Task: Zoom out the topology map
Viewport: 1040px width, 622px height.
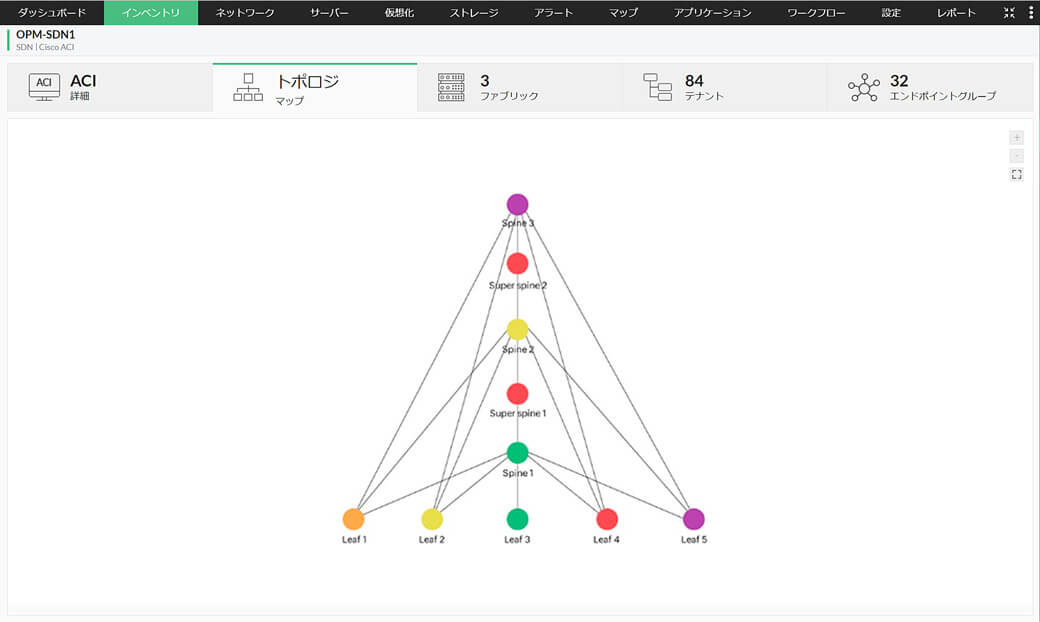Action: [x=1016, y=156]
